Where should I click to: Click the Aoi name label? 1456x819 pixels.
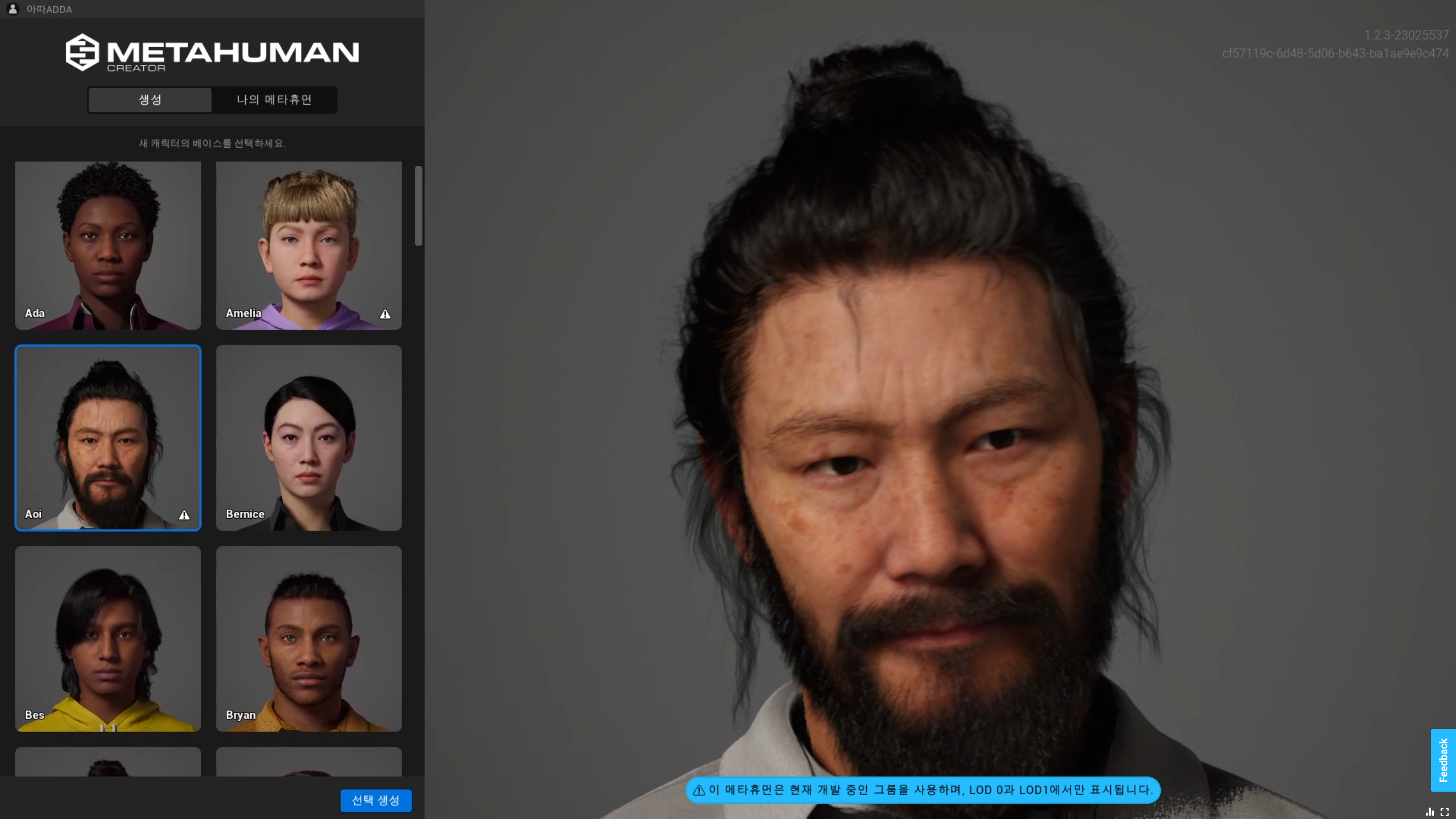click(33, 514)
